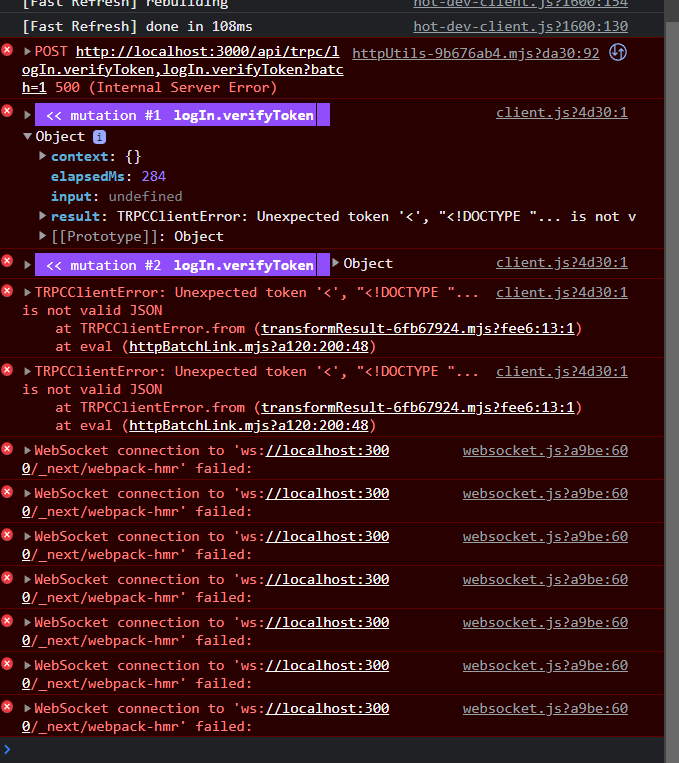Open transformResult-6fb67924.mjs link in second TRPCClientError
The image size is (679, 763).
[418, 407]
